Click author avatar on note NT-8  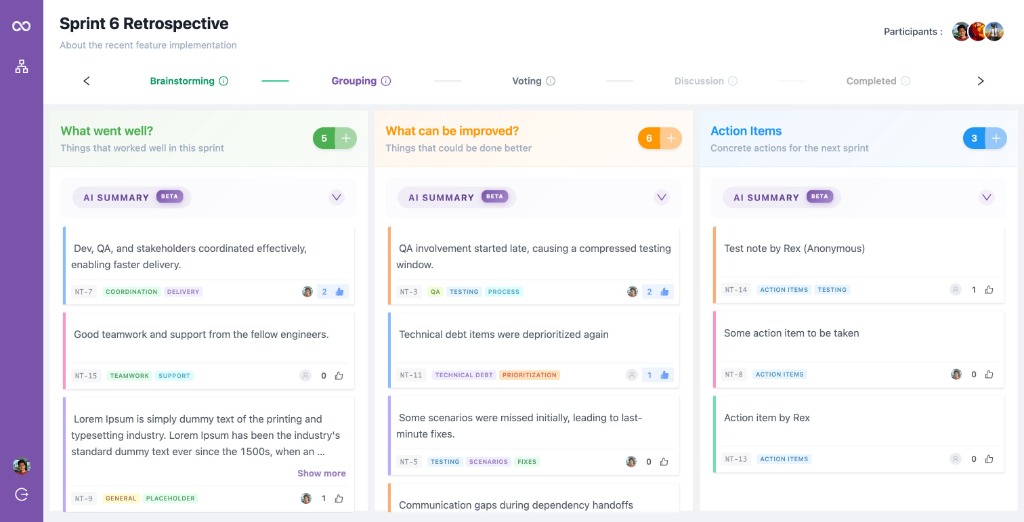tap(956, 374)
